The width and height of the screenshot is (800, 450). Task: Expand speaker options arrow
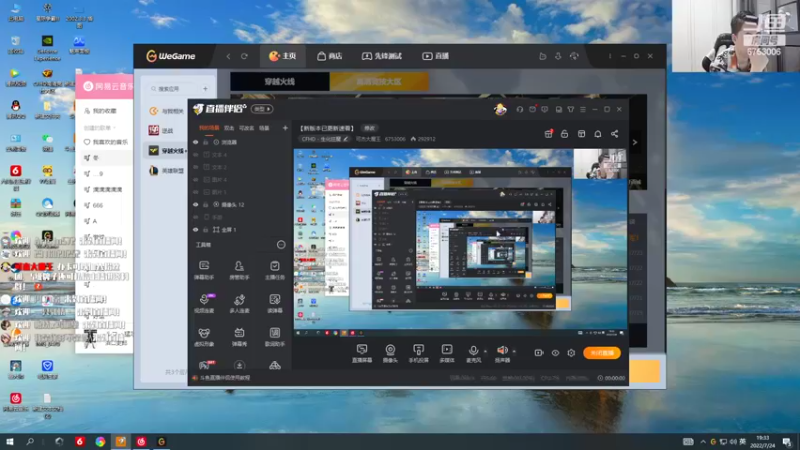click(514, 351)
